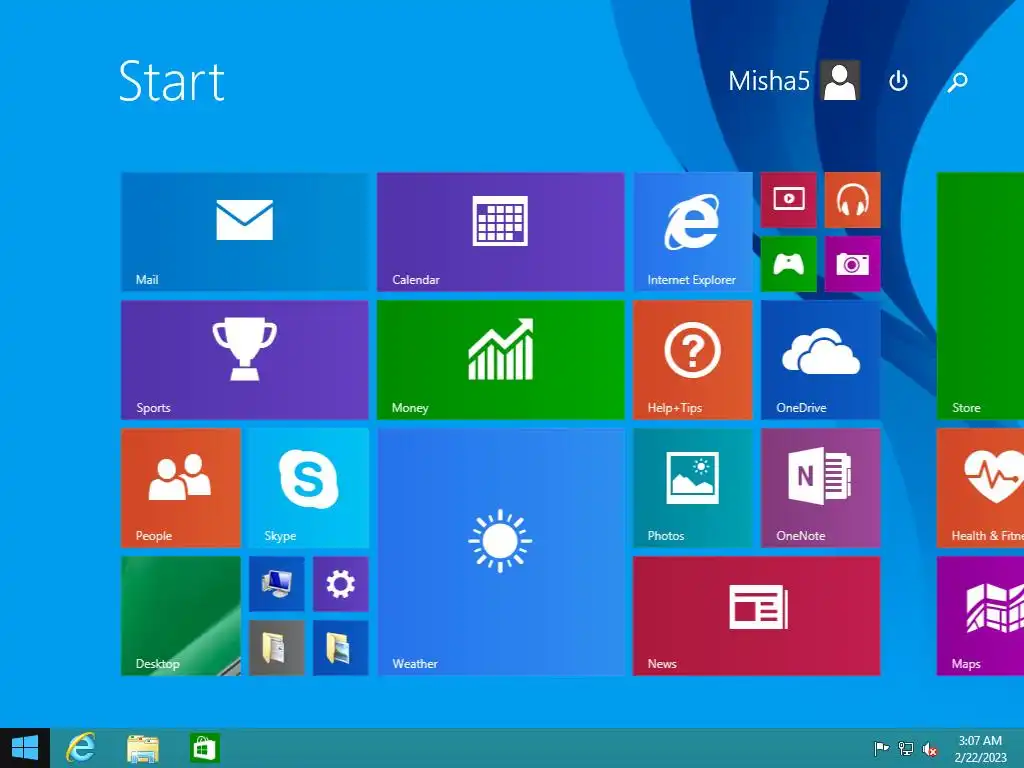Image resolution: width=1024 pixels, height=768 pixels.
Task: Click the network status tray icon
Action: (x=906, y=748)
